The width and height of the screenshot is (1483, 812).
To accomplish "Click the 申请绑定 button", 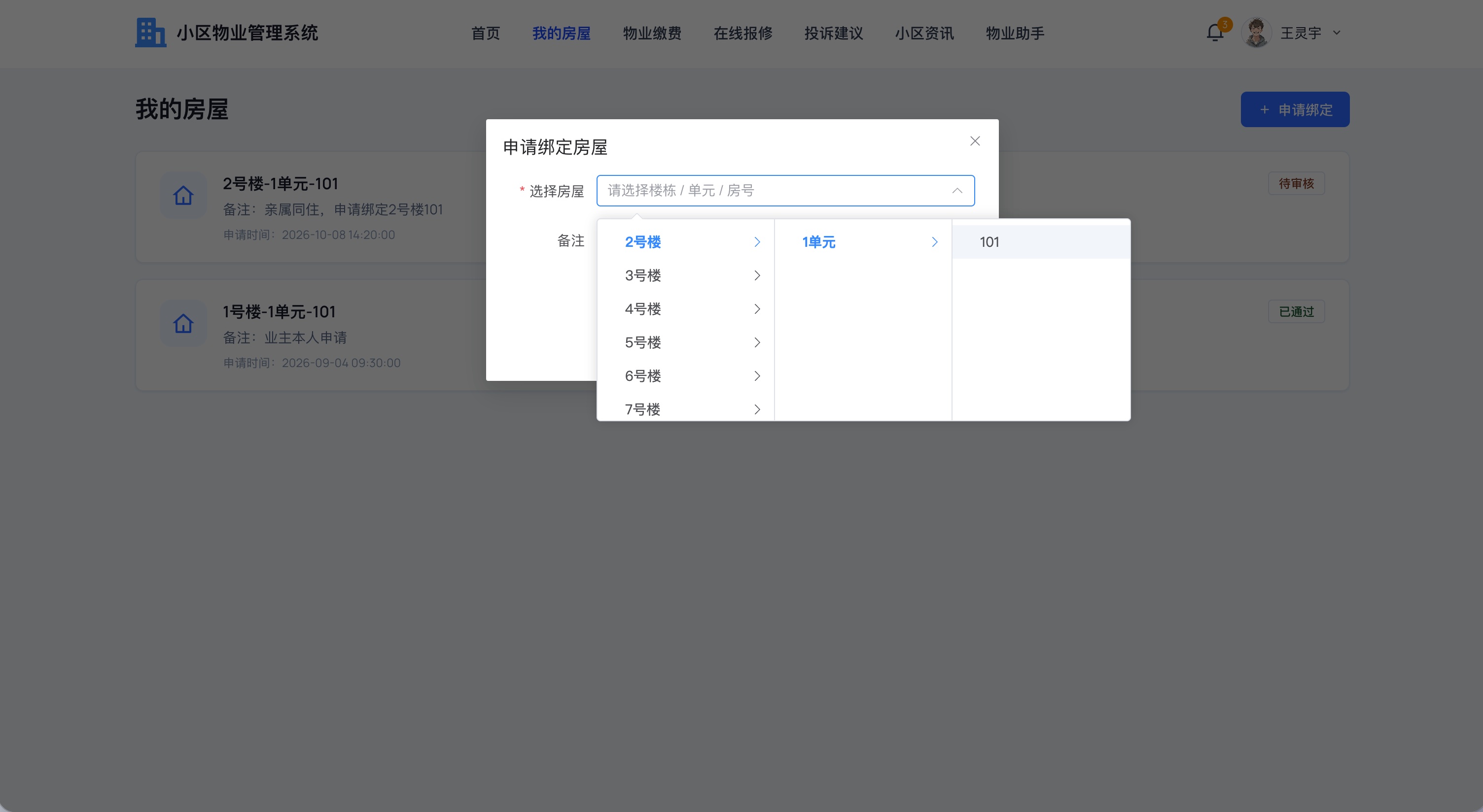I will [1295, 109].
